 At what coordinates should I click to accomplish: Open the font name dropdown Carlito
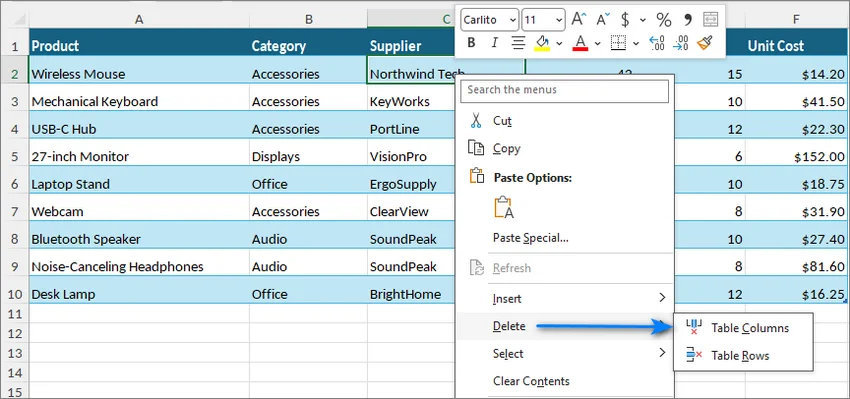pyautogui.click(x=490, y=20)
